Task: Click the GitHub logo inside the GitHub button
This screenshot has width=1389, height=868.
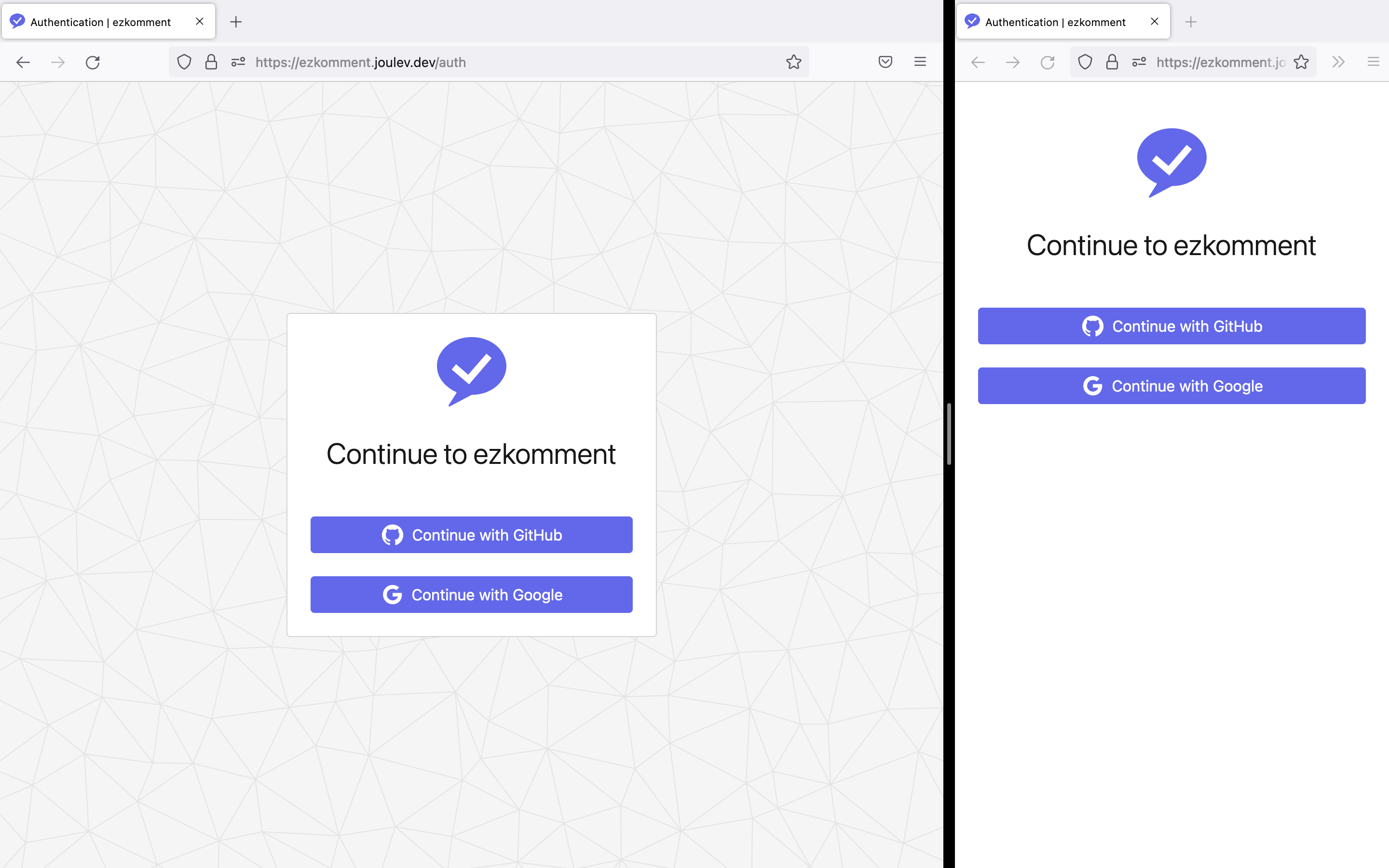Action: pos(393,534)
